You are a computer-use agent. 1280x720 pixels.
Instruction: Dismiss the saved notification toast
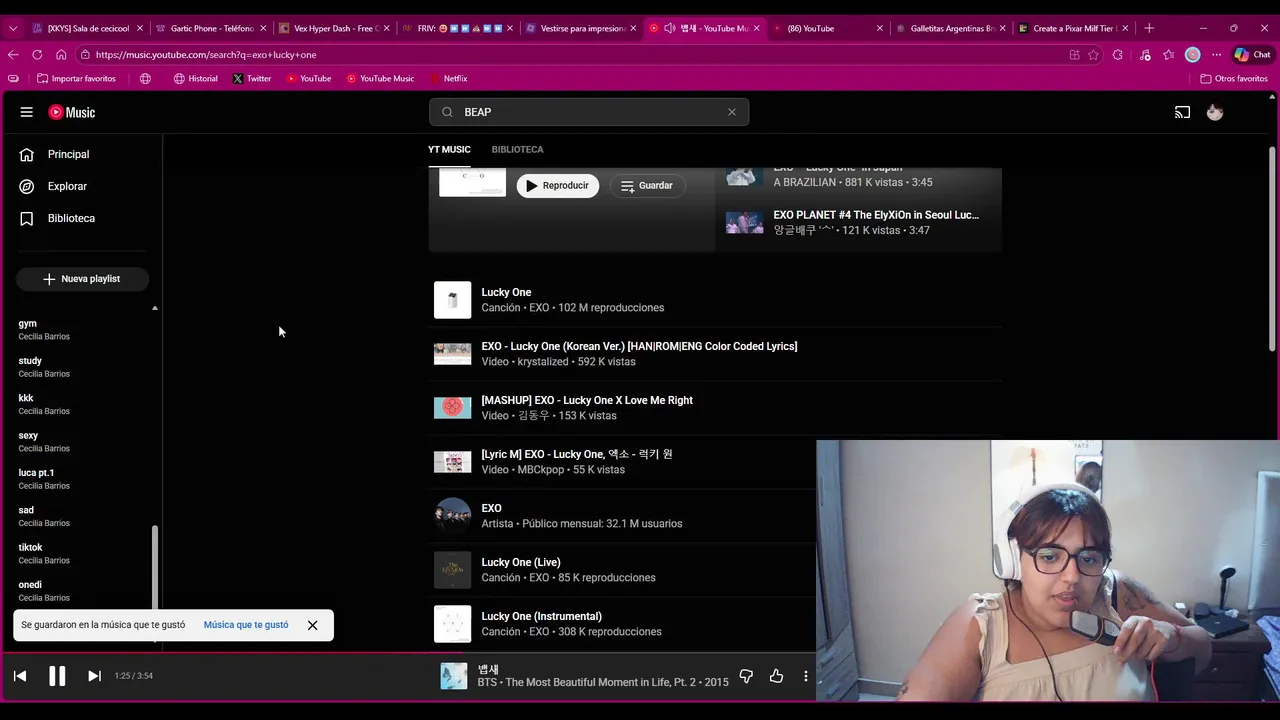tap(312, 625)
